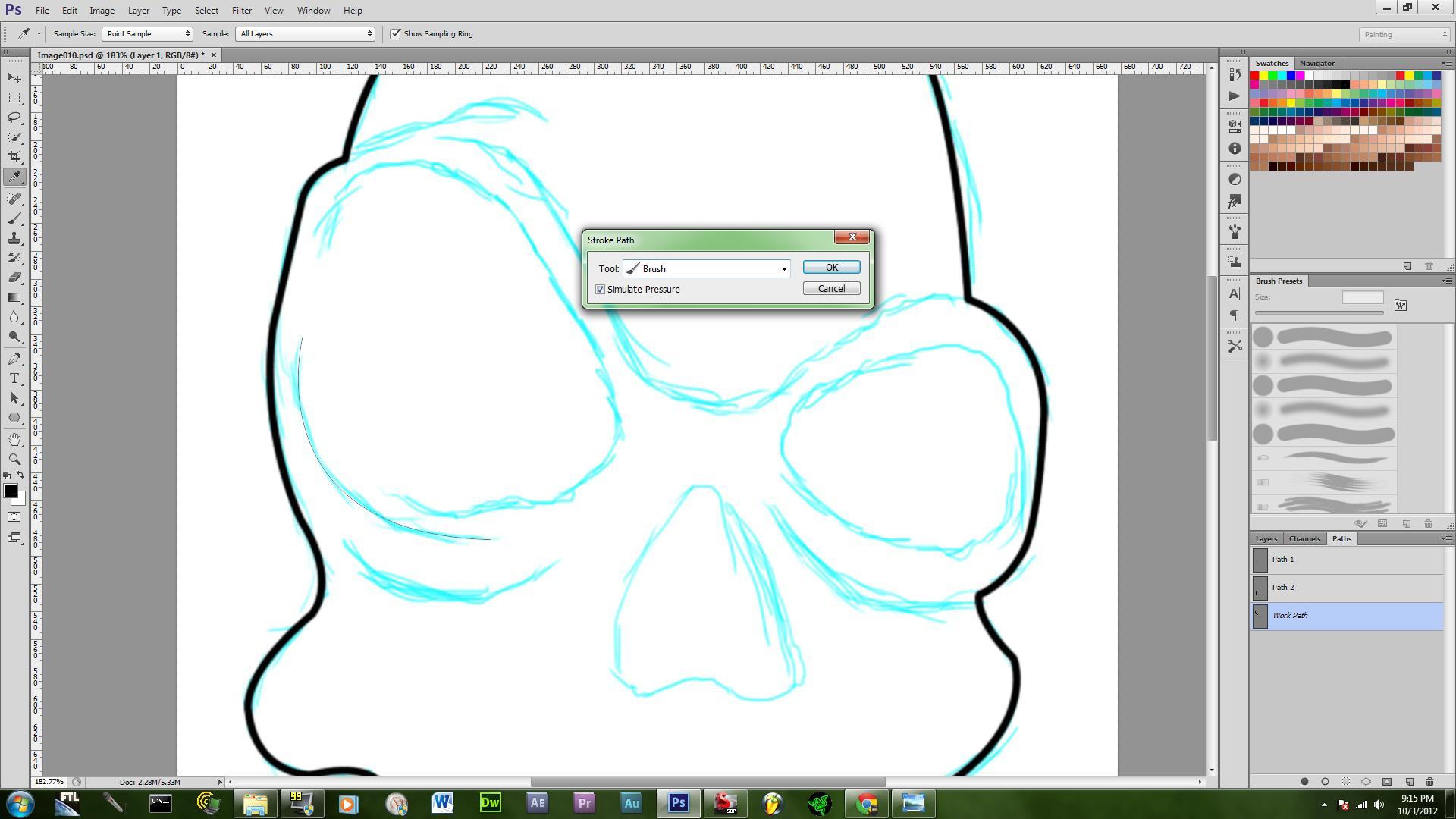The height and width of the screenshot is (819, 1456).
Task: Open the Sample Size dropdown
Action: [147, 33]
